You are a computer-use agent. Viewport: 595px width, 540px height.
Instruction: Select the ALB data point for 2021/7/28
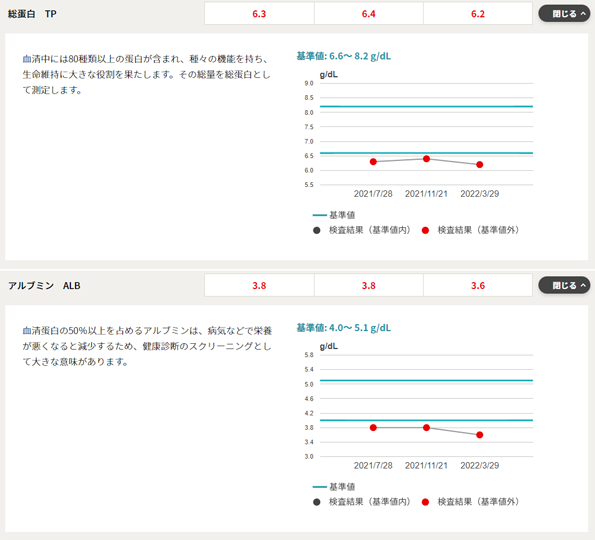click(x=373, y=428)
